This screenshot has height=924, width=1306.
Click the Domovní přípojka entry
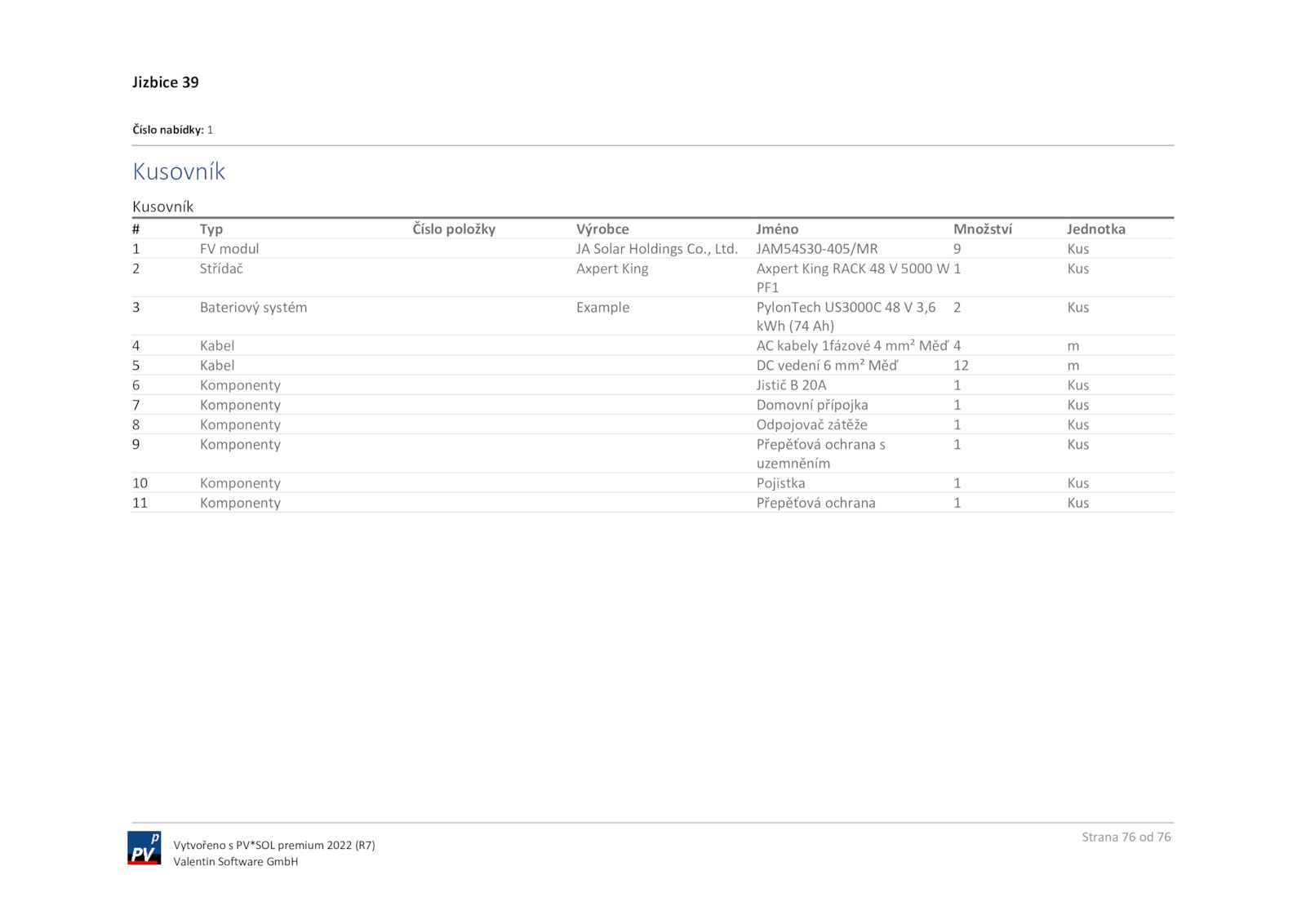(812, 405)
